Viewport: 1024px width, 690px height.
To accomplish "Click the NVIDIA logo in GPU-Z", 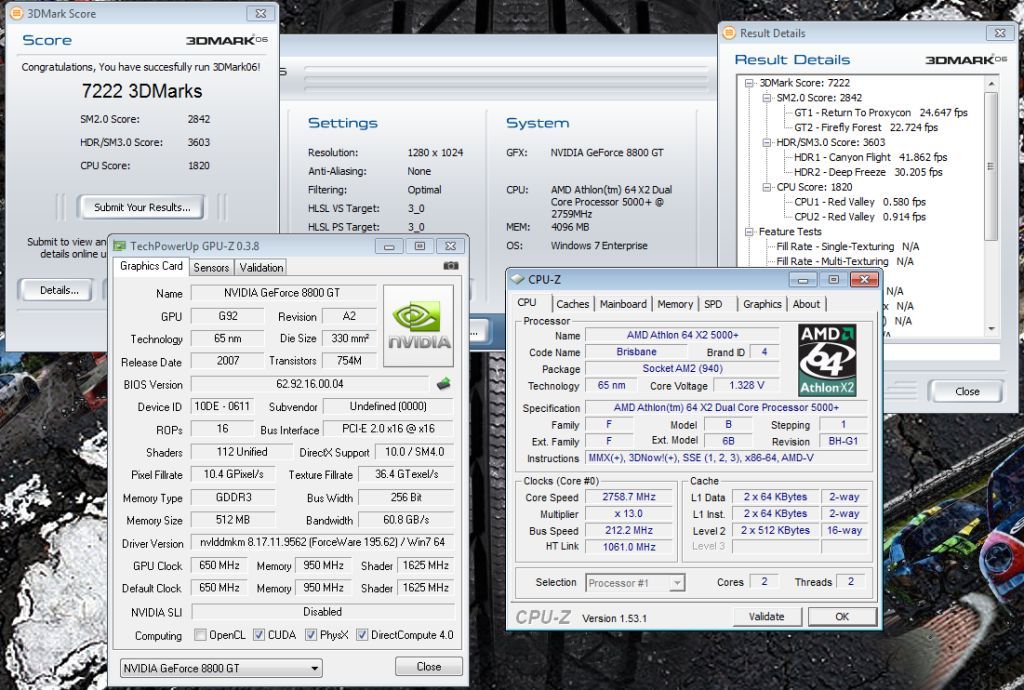I will 419,326.
